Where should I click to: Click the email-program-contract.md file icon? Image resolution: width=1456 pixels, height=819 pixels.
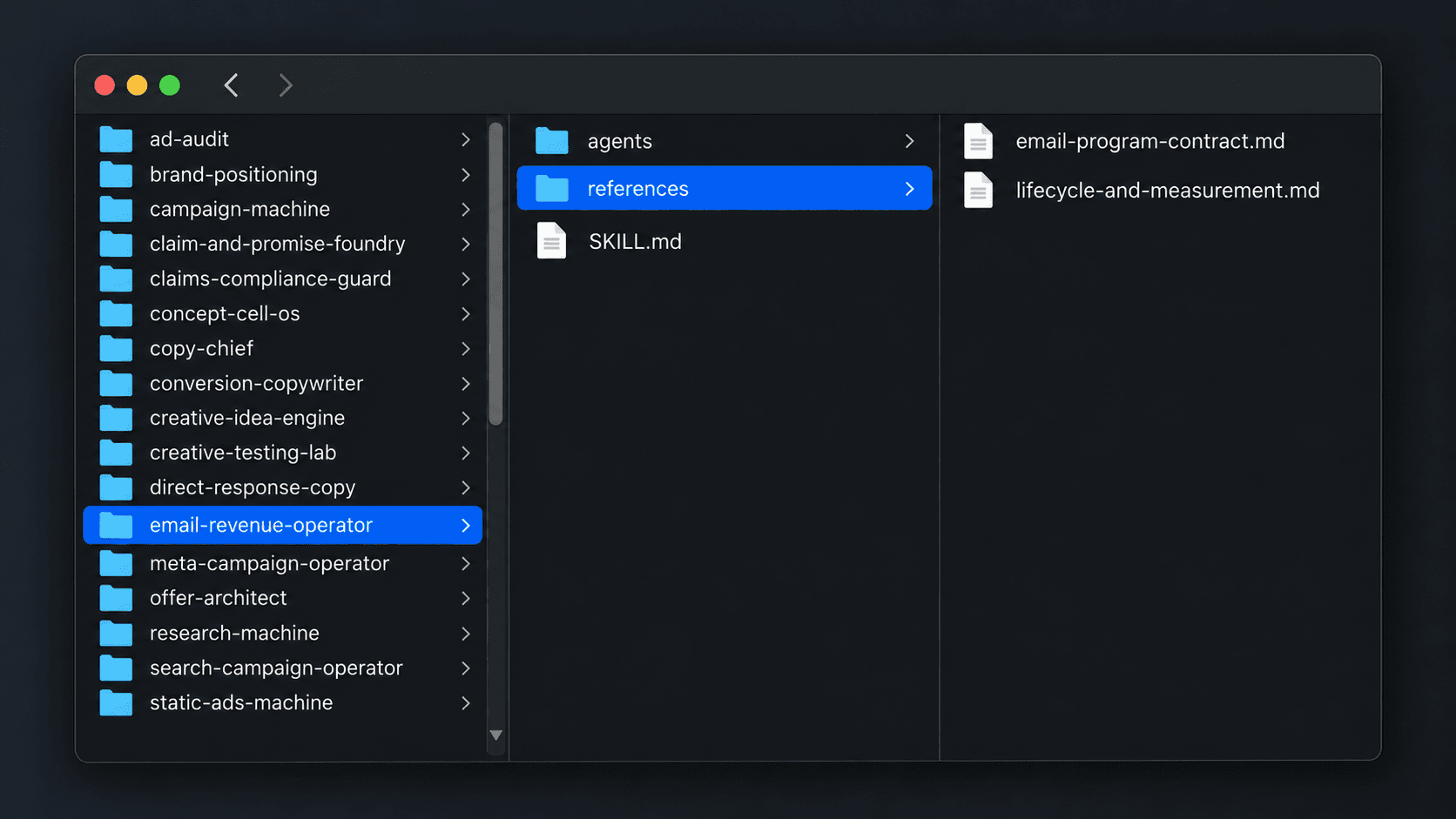tap(979, 141)
